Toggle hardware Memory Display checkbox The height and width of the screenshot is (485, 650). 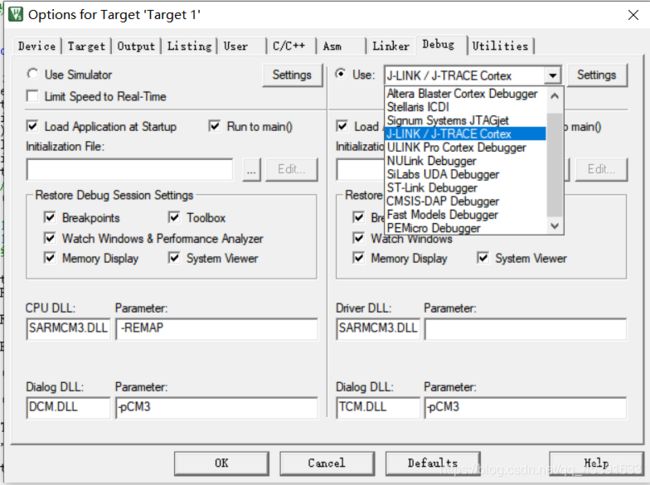[358, 257]
